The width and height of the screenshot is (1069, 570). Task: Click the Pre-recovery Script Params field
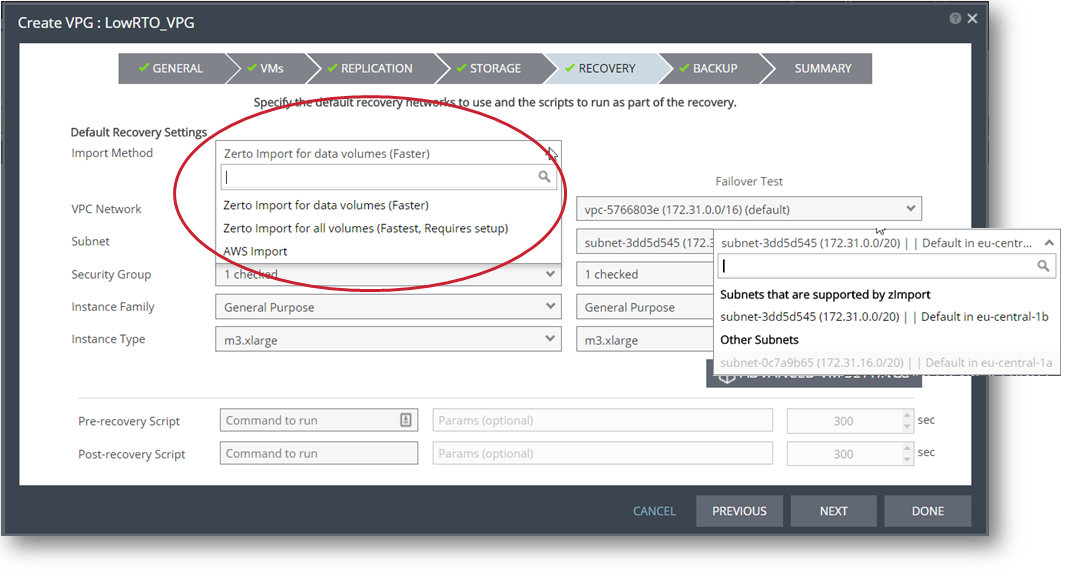pyautogui.click(x=603, y=421)
